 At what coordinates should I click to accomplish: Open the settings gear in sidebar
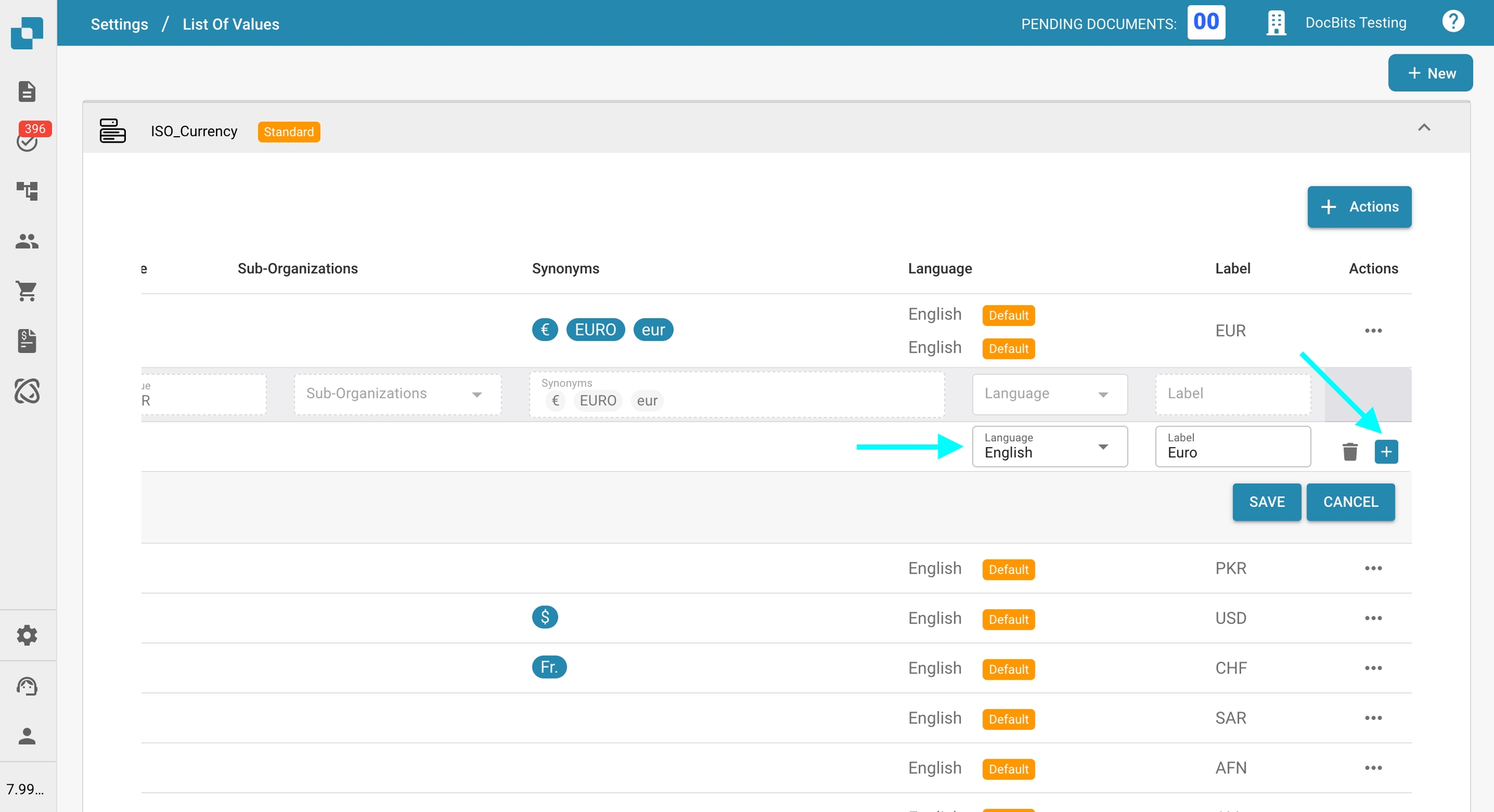click(27, 635)
